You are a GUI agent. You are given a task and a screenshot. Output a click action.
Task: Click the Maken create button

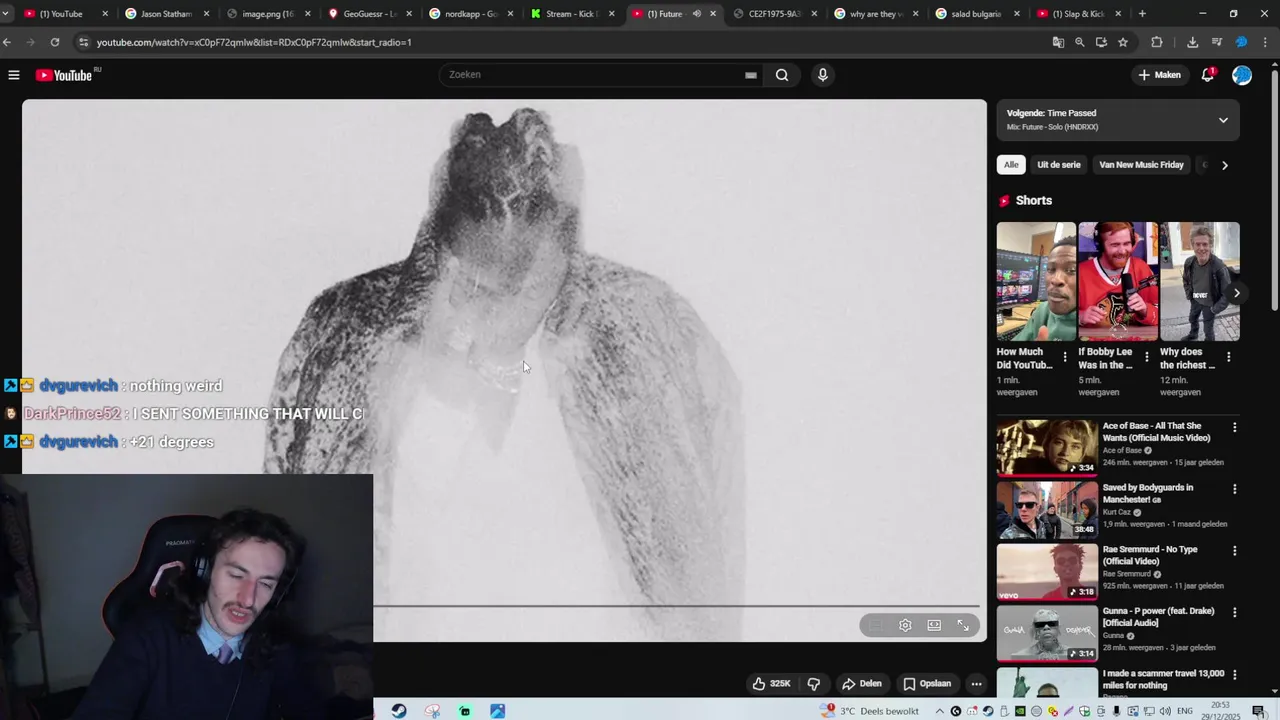click(1160, 75)
